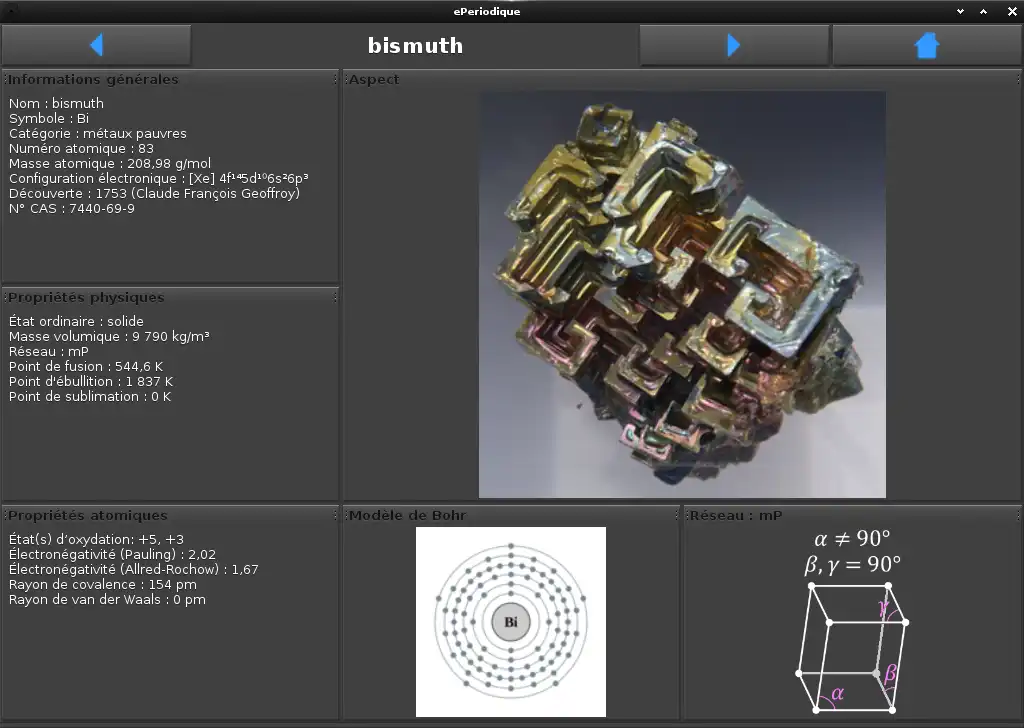Screen dimensions: 1024x728
Task: Select the Propriétés physiques panel title
Action: coord(86,297)
